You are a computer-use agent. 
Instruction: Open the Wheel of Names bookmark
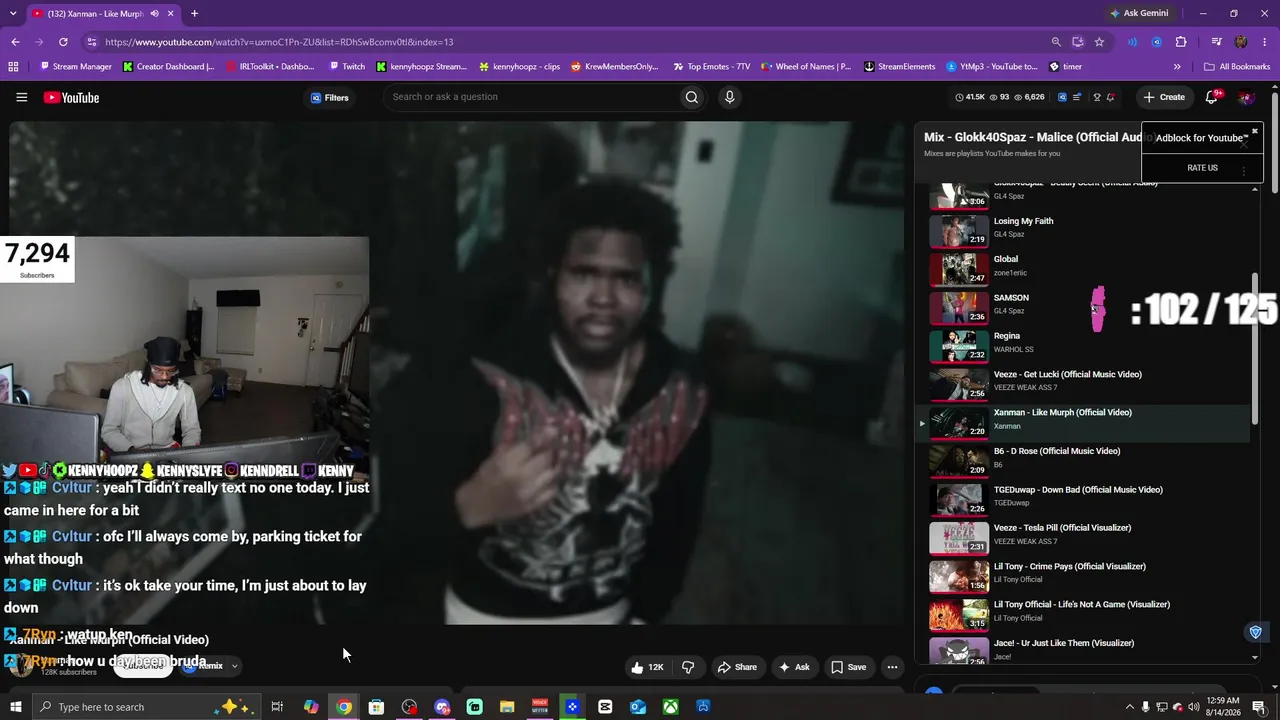tap(805, 67)
